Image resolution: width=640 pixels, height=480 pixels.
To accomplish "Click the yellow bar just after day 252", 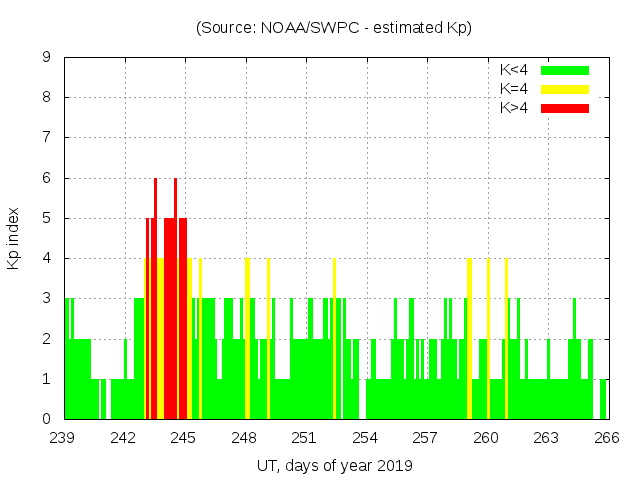I will 334,340.
